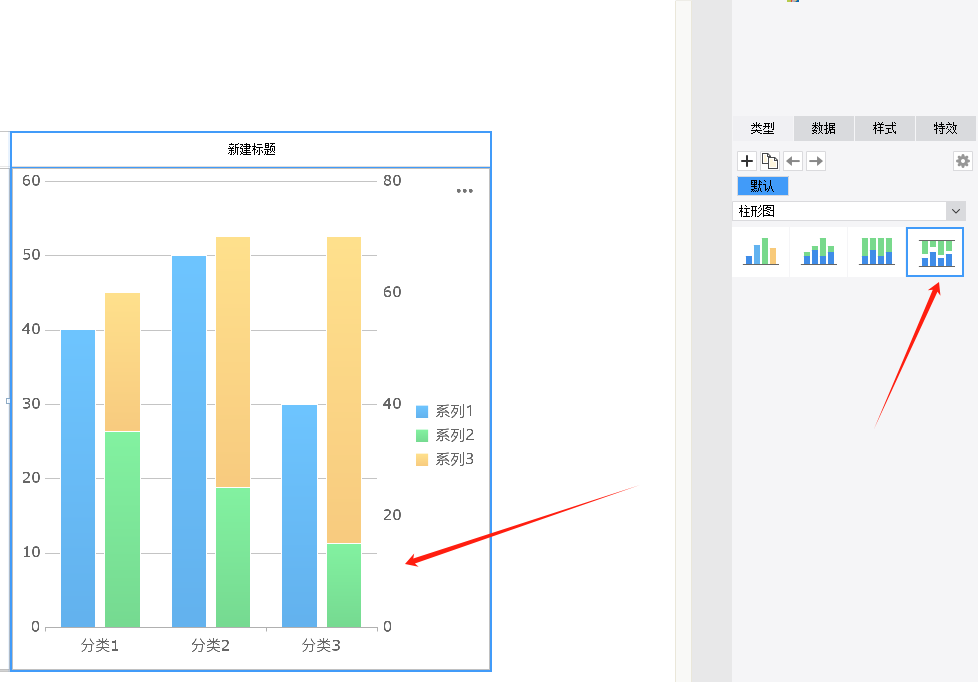Select the percent stacked column chart icon
The height and width of the screenshot is (682, 978).
click(x=876, y=251)
